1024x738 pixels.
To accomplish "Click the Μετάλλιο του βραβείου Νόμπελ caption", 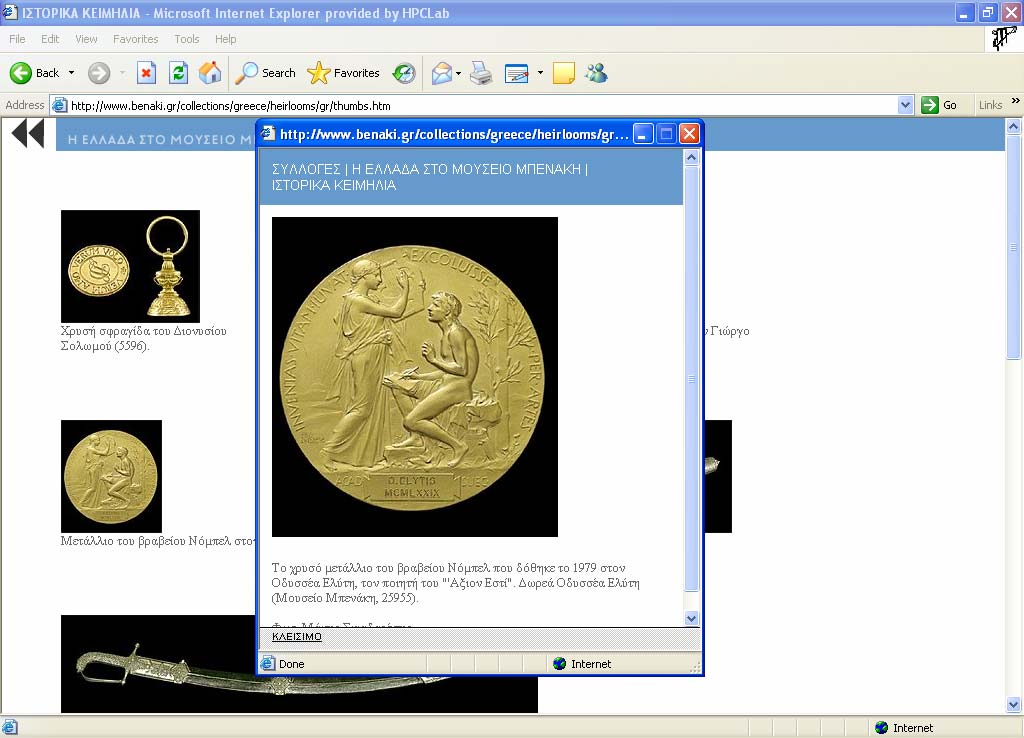I will click(x=157, y=541).
